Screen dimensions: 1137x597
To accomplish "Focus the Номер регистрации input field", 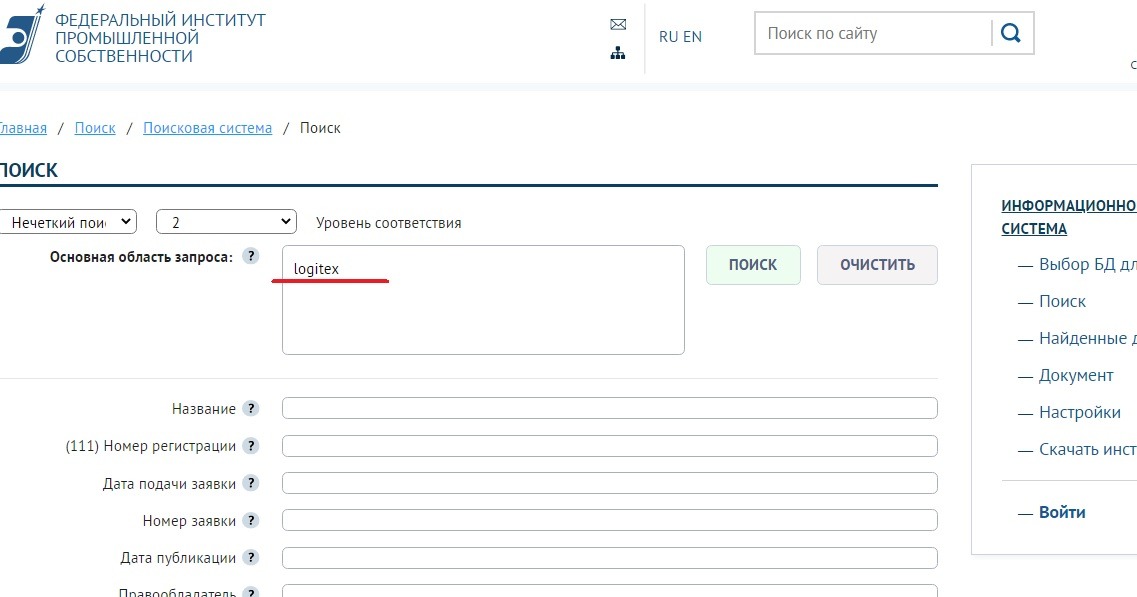I will click(610, 445).
